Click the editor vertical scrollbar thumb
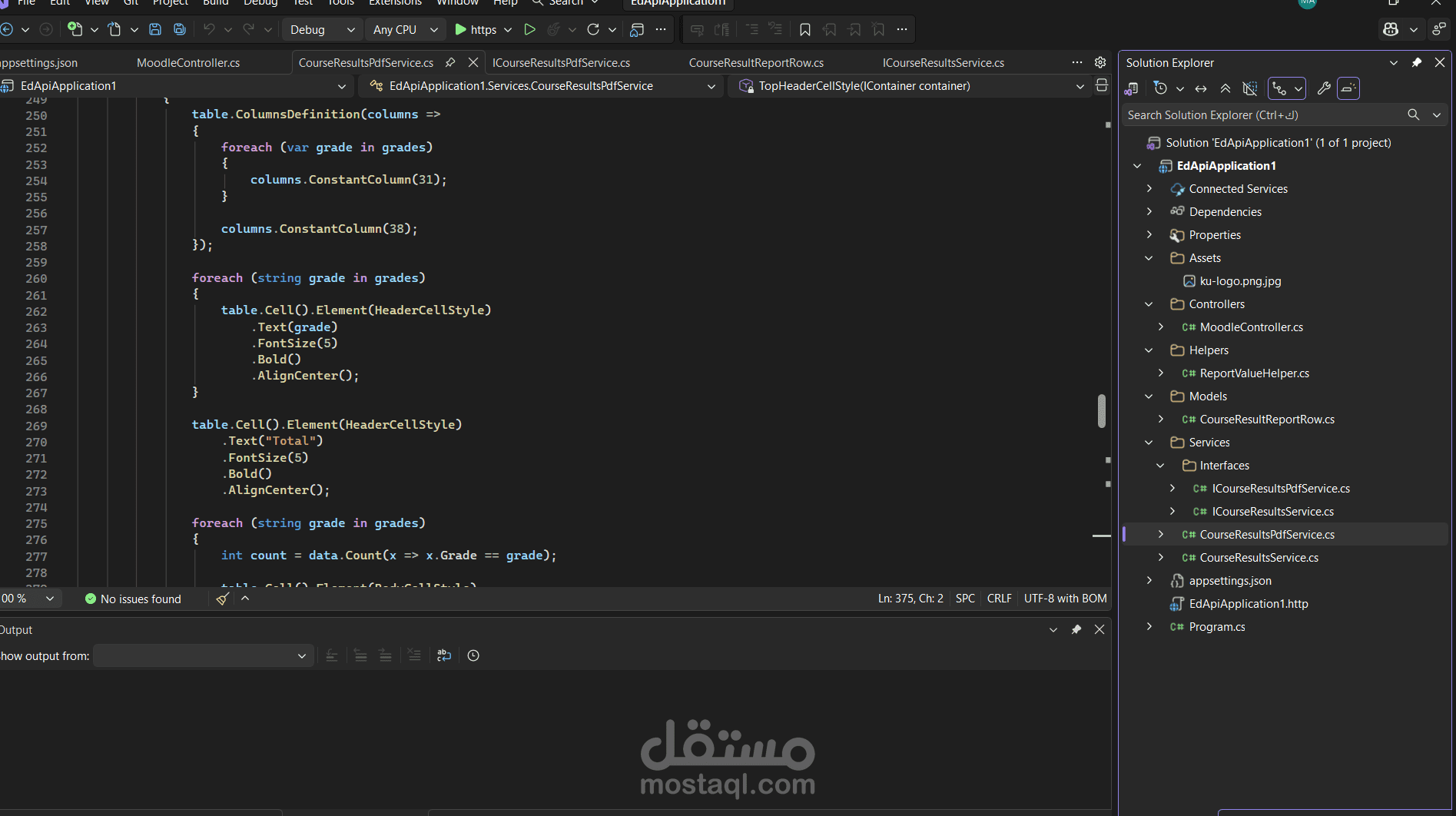1456x816 pixels. point(1102,411)
